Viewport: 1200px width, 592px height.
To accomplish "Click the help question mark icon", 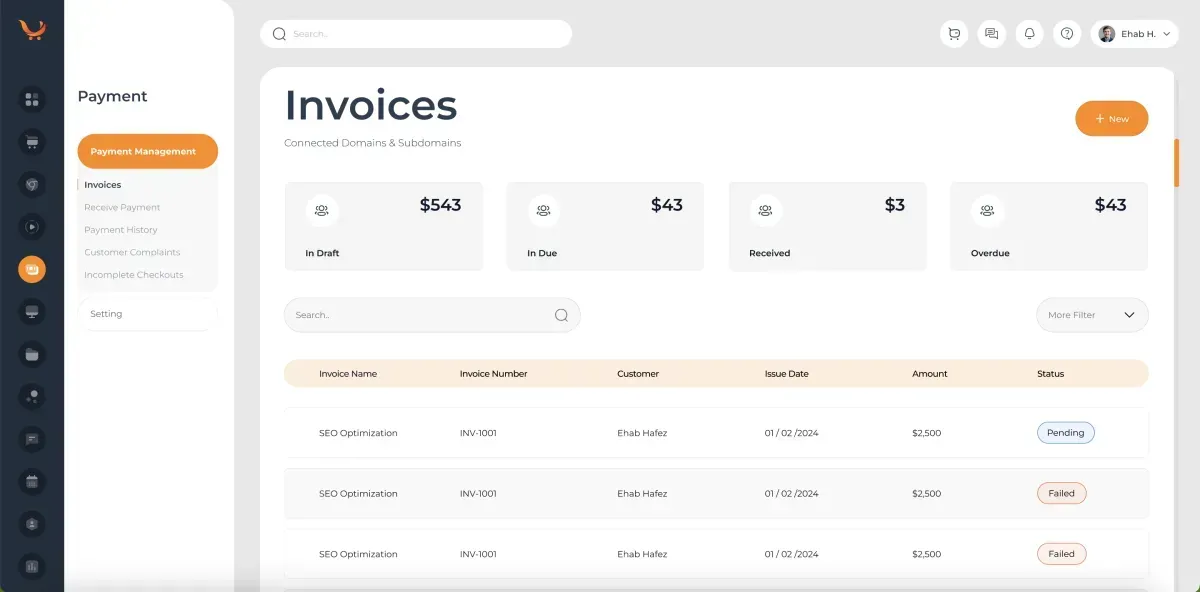I will 1067,34.
